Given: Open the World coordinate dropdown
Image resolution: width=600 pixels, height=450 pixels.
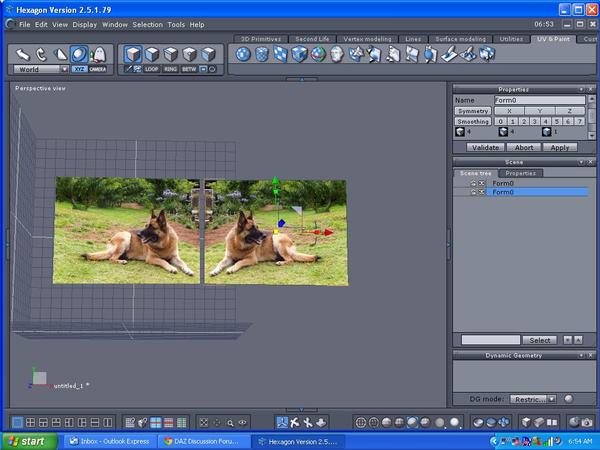Looking at the screenshot, I should coord(41,69).
